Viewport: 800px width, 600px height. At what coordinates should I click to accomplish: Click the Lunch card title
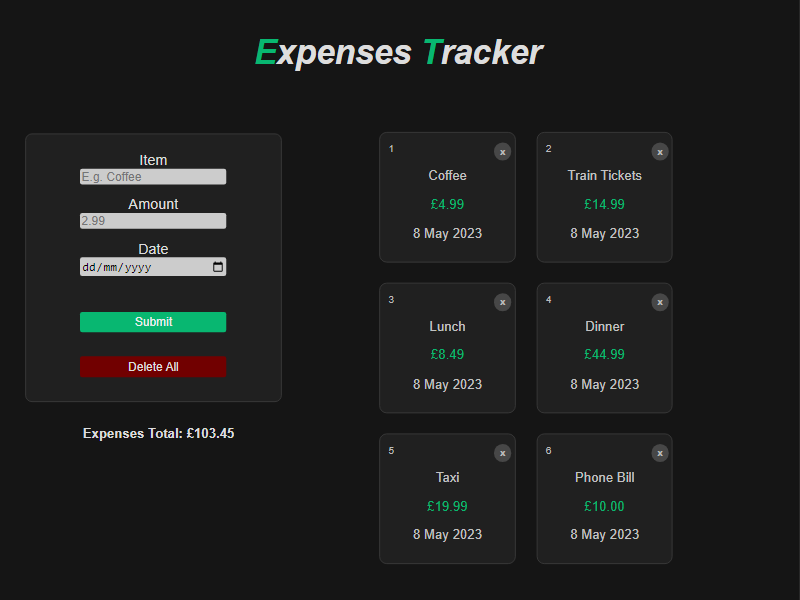pos(447,327)
